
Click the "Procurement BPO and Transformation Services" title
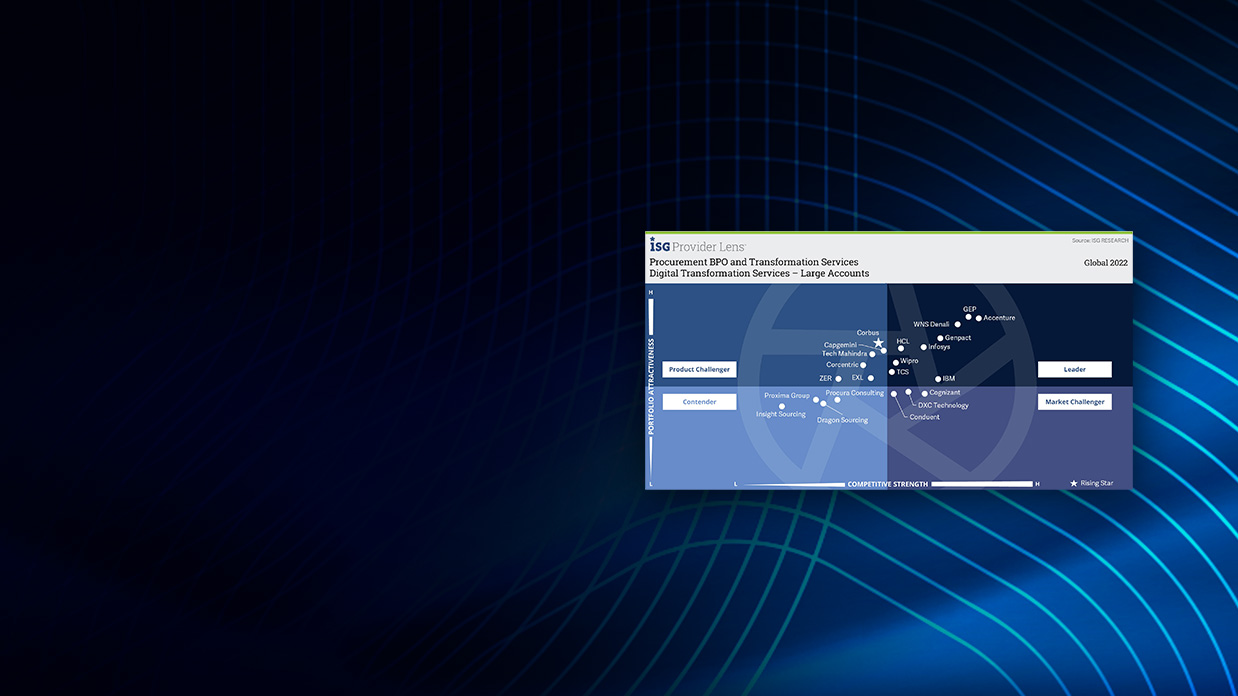point(754,262)
